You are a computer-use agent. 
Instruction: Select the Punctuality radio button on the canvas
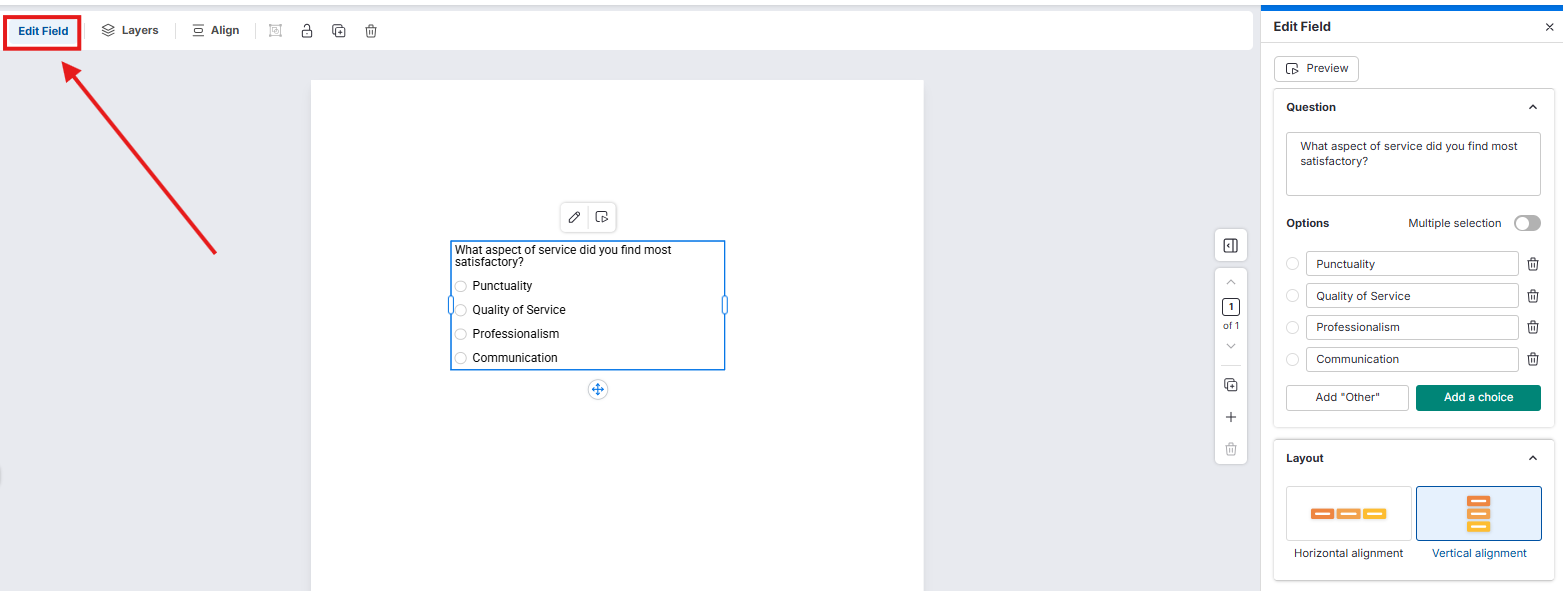(x=460, y=286)
